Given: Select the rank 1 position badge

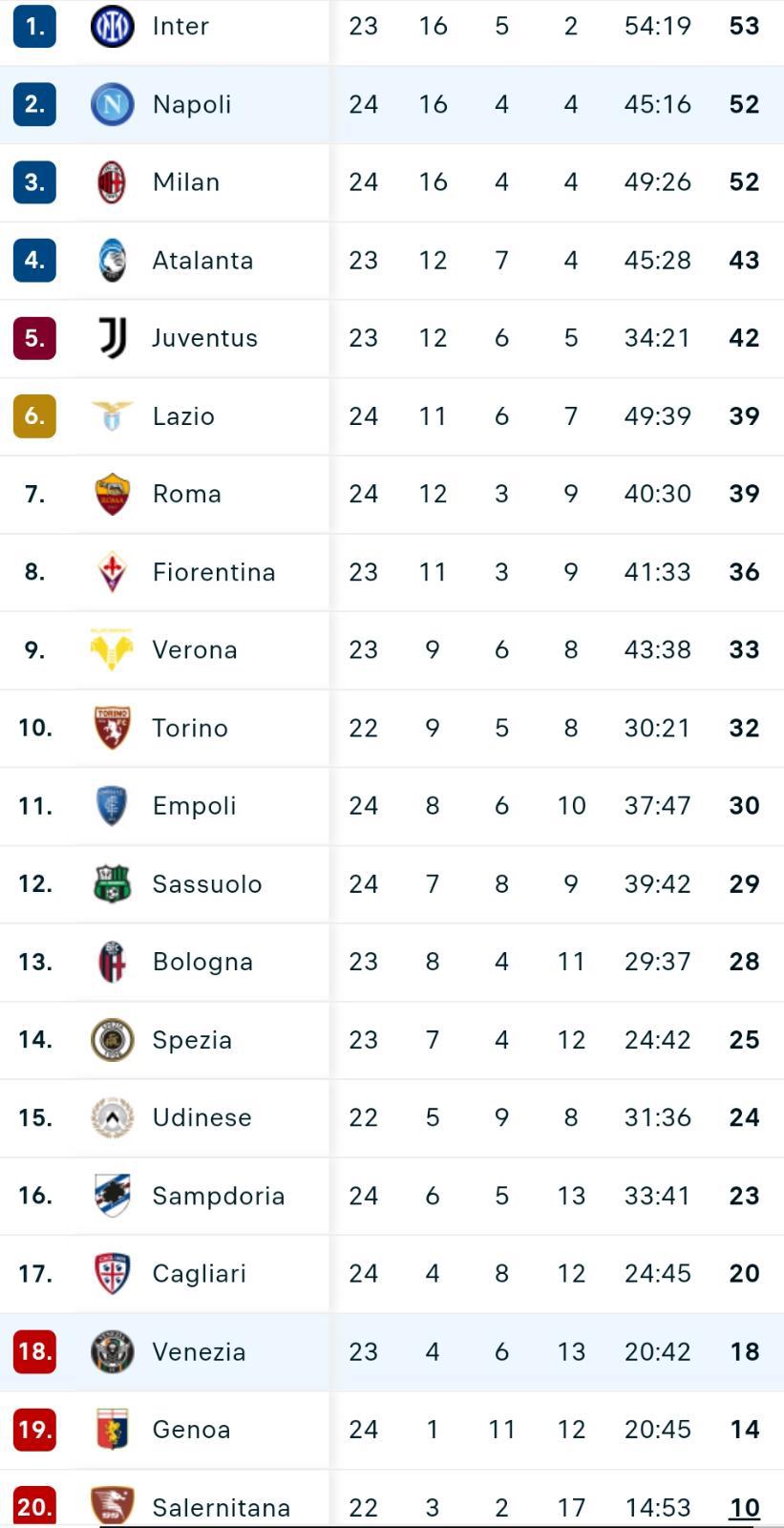Looking at the screenshot, I should pyautogui.click(x=34, y=26).
